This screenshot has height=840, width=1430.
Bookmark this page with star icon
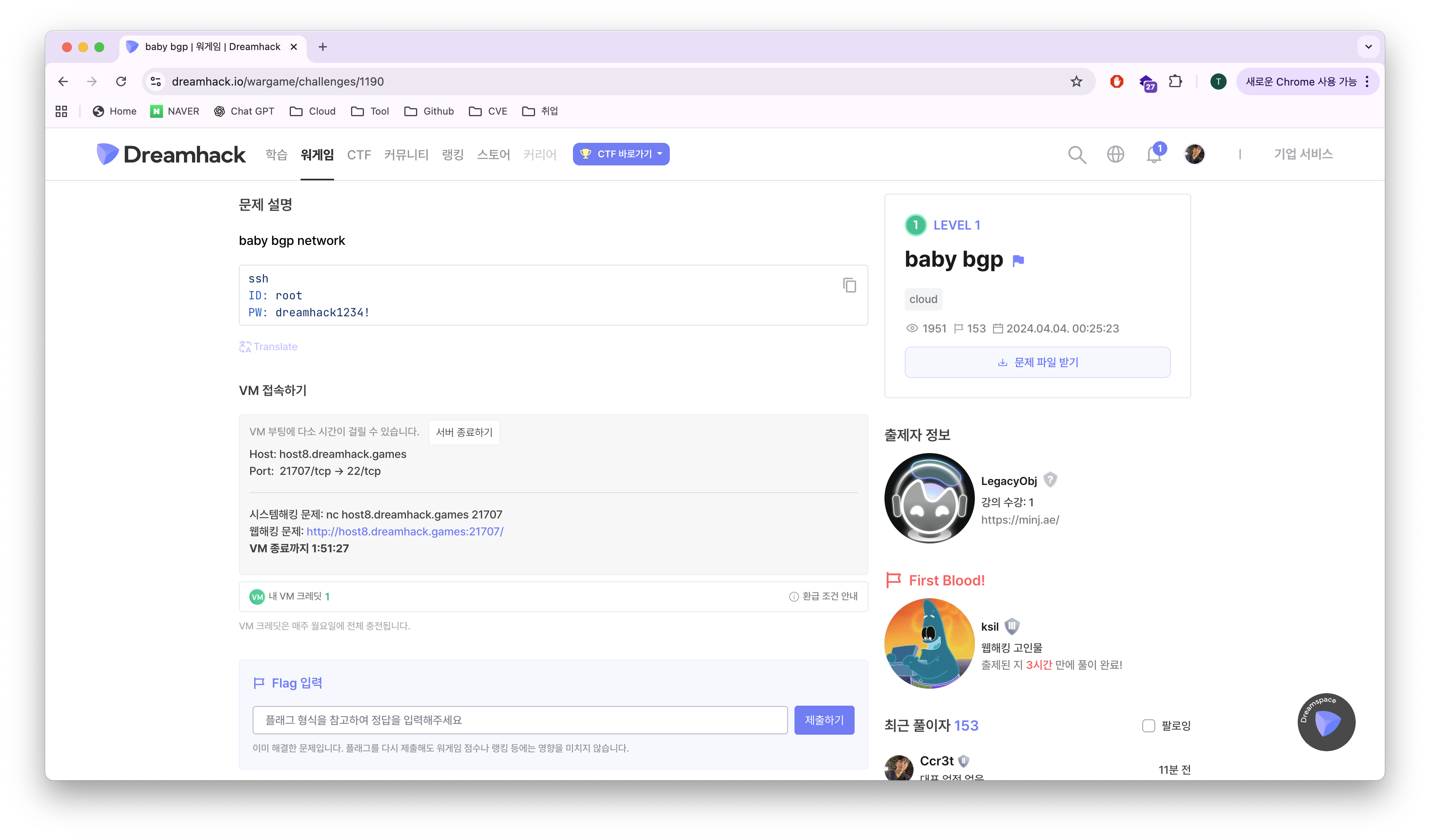click(x=1076, y=82)
